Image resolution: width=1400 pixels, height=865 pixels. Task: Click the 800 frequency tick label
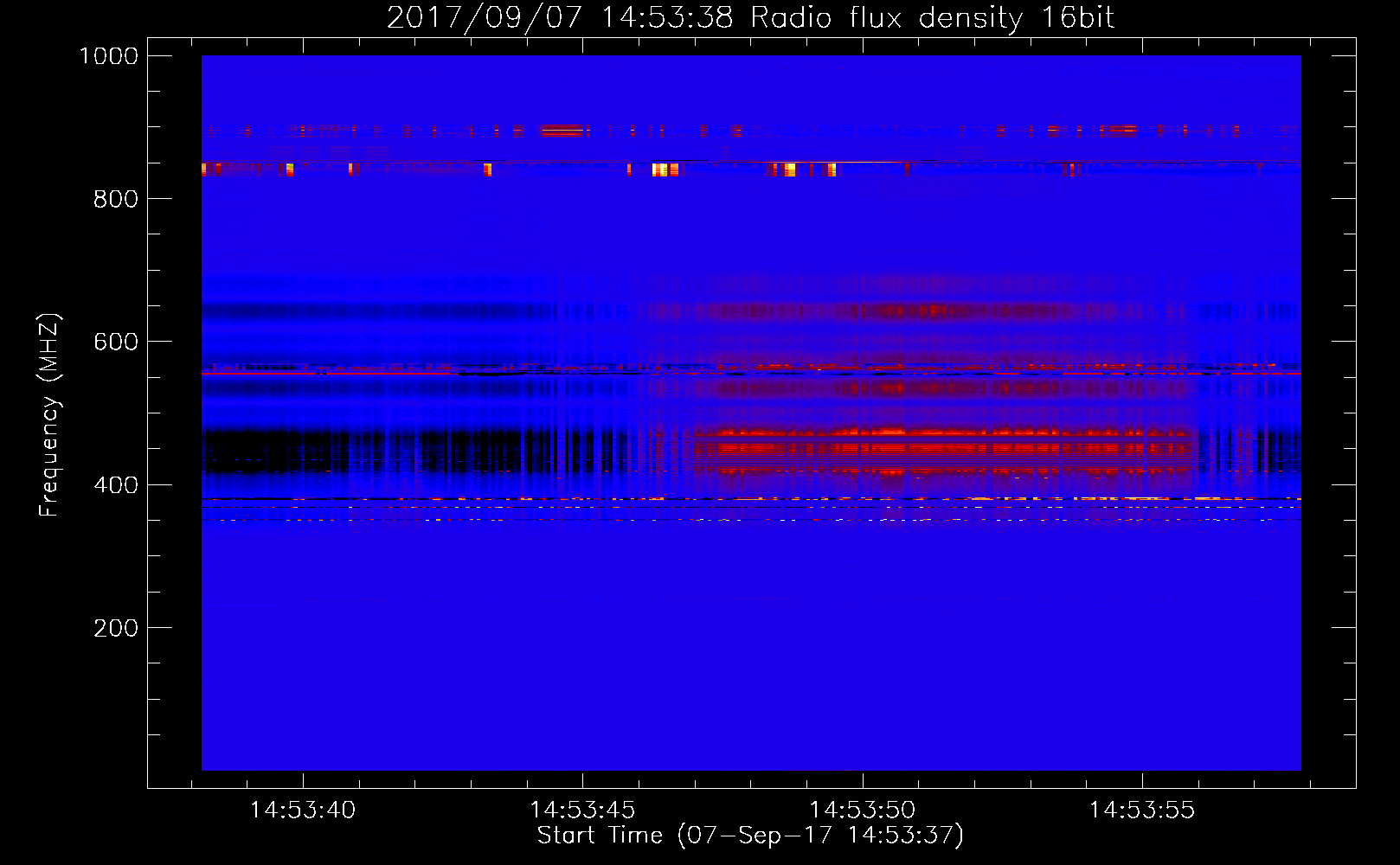pyautogui.click(x=116, y=199)
